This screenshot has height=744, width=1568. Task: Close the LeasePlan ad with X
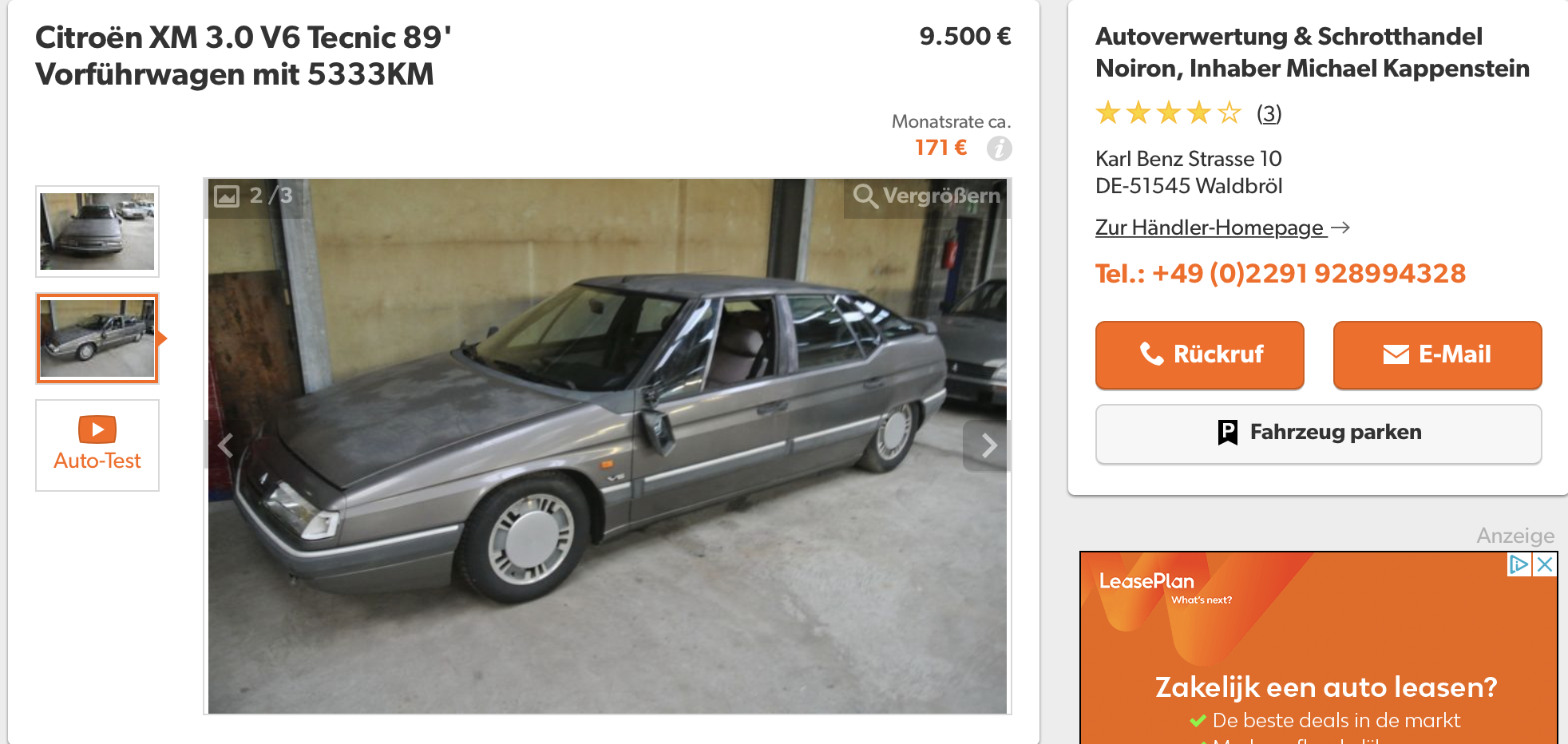coord(1545,564)
